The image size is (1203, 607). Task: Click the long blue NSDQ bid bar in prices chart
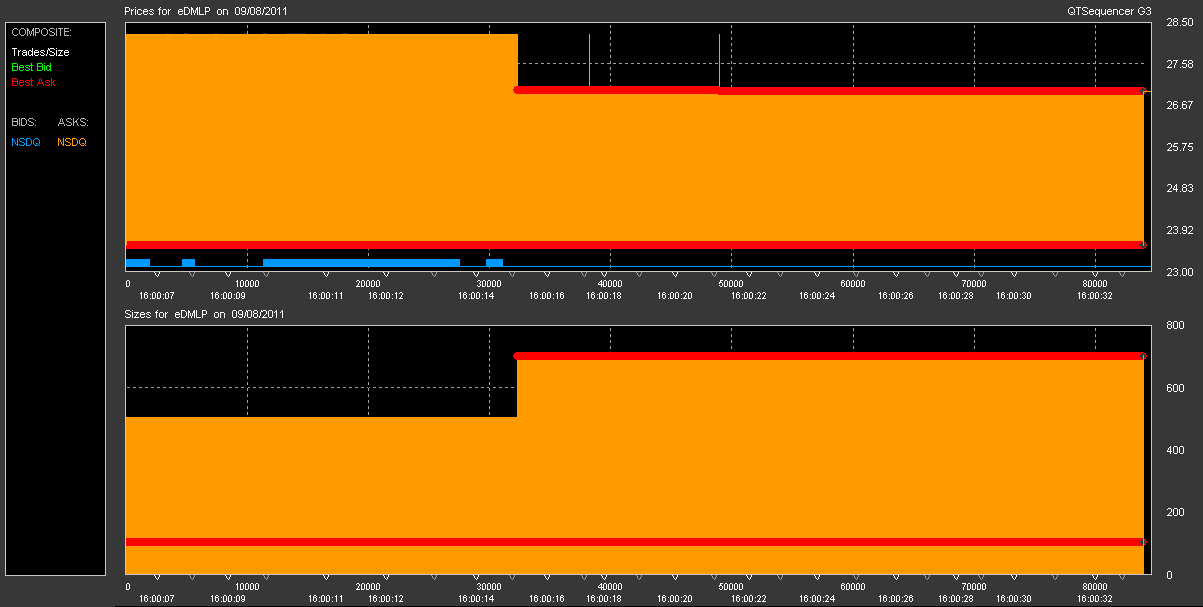tap(361, 262)
